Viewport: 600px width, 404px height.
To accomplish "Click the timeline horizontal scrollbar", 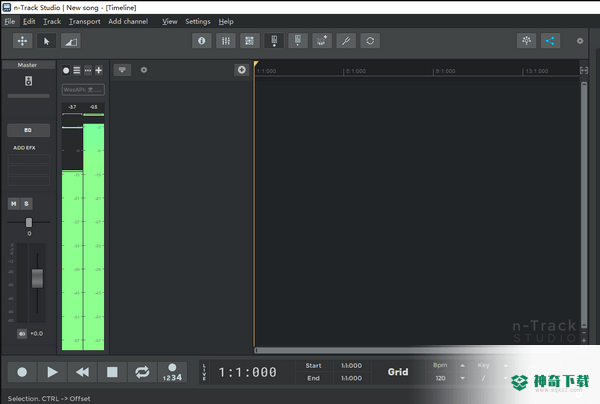I will click(x=417, y=350).
